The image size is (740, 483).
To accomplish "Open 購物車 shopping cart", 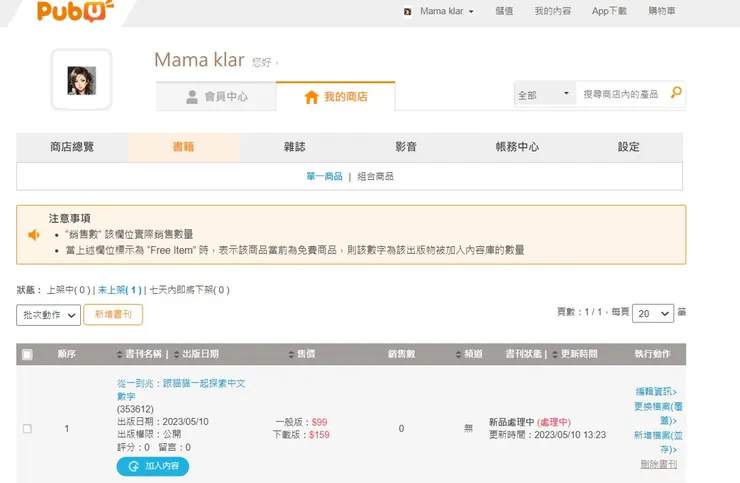I will coord(662,11).
